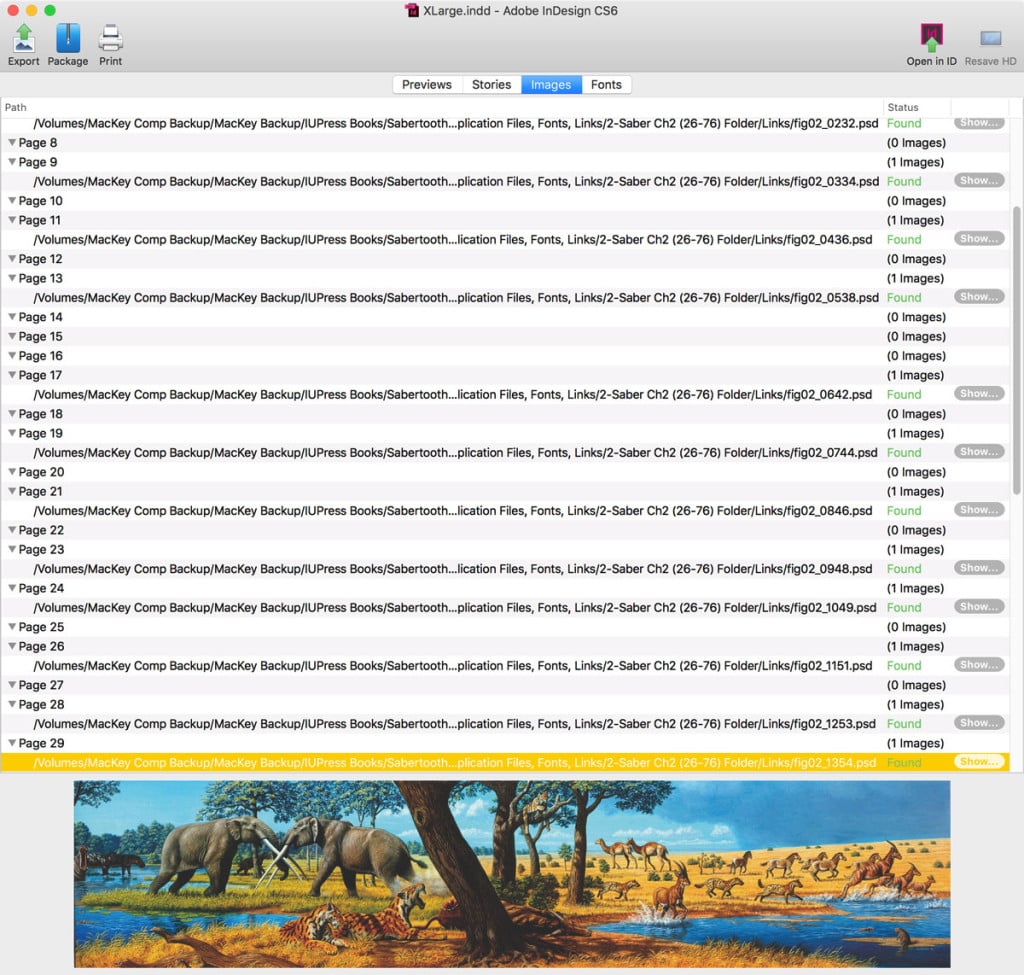Collapse the Page 21 disclosure triangle
Screen dimensions: 1024x975
click(x=12, y=491)
